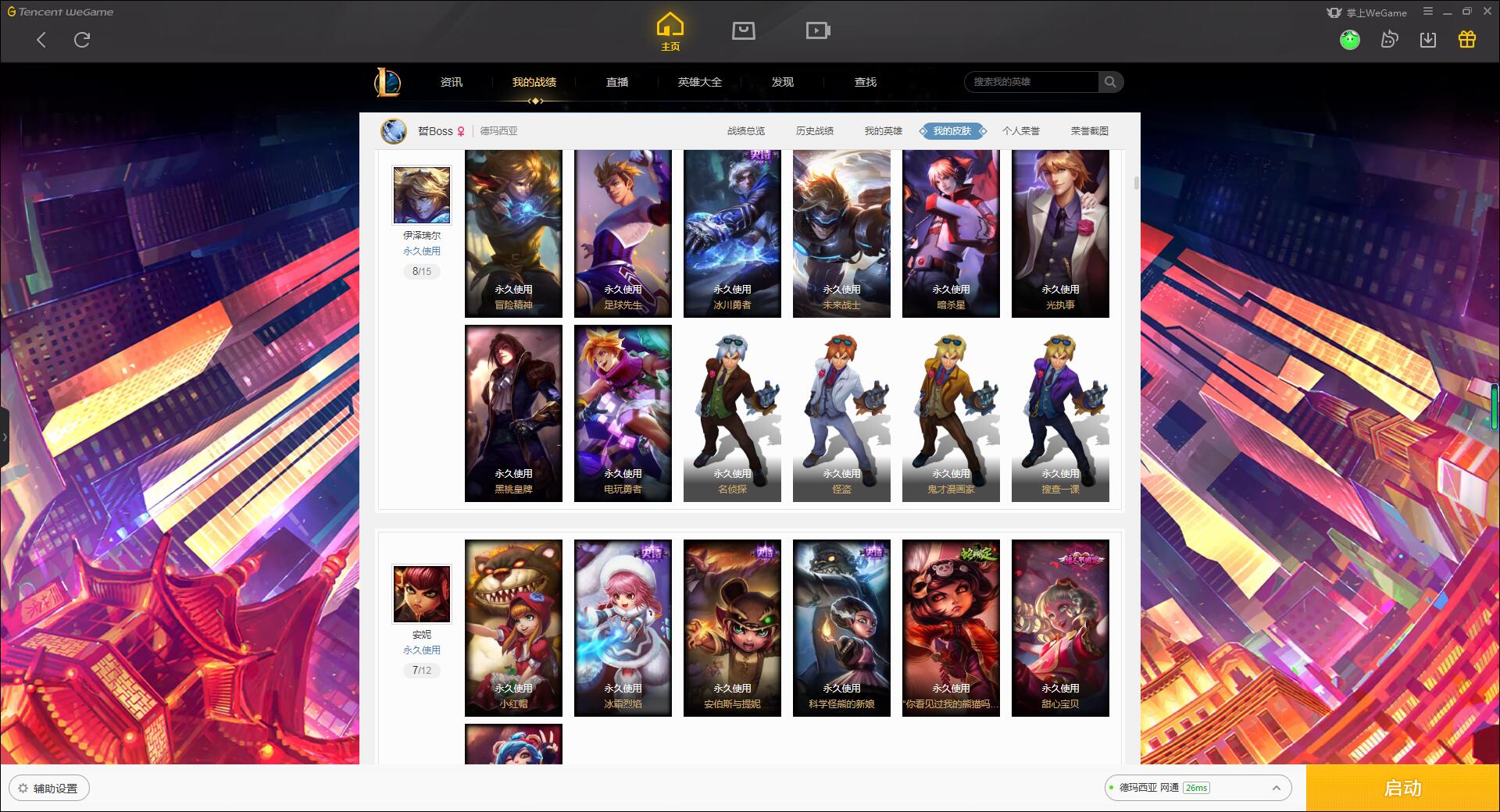The width and height of the screenshot is (1500, 812).
Task: Expand the left edge sidebar handle
Action: pyautogui.click(x=5, y=437)
